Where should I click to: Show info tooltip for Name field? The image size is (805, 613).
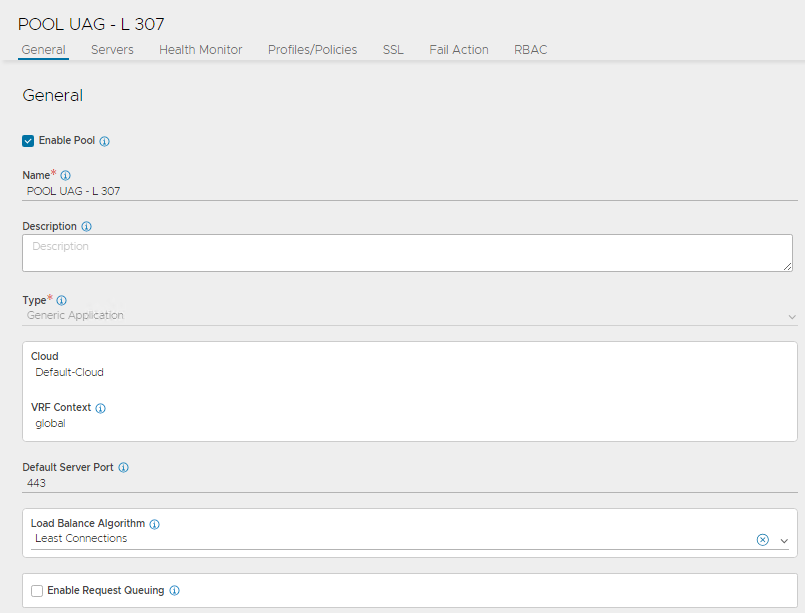(65, 176)
